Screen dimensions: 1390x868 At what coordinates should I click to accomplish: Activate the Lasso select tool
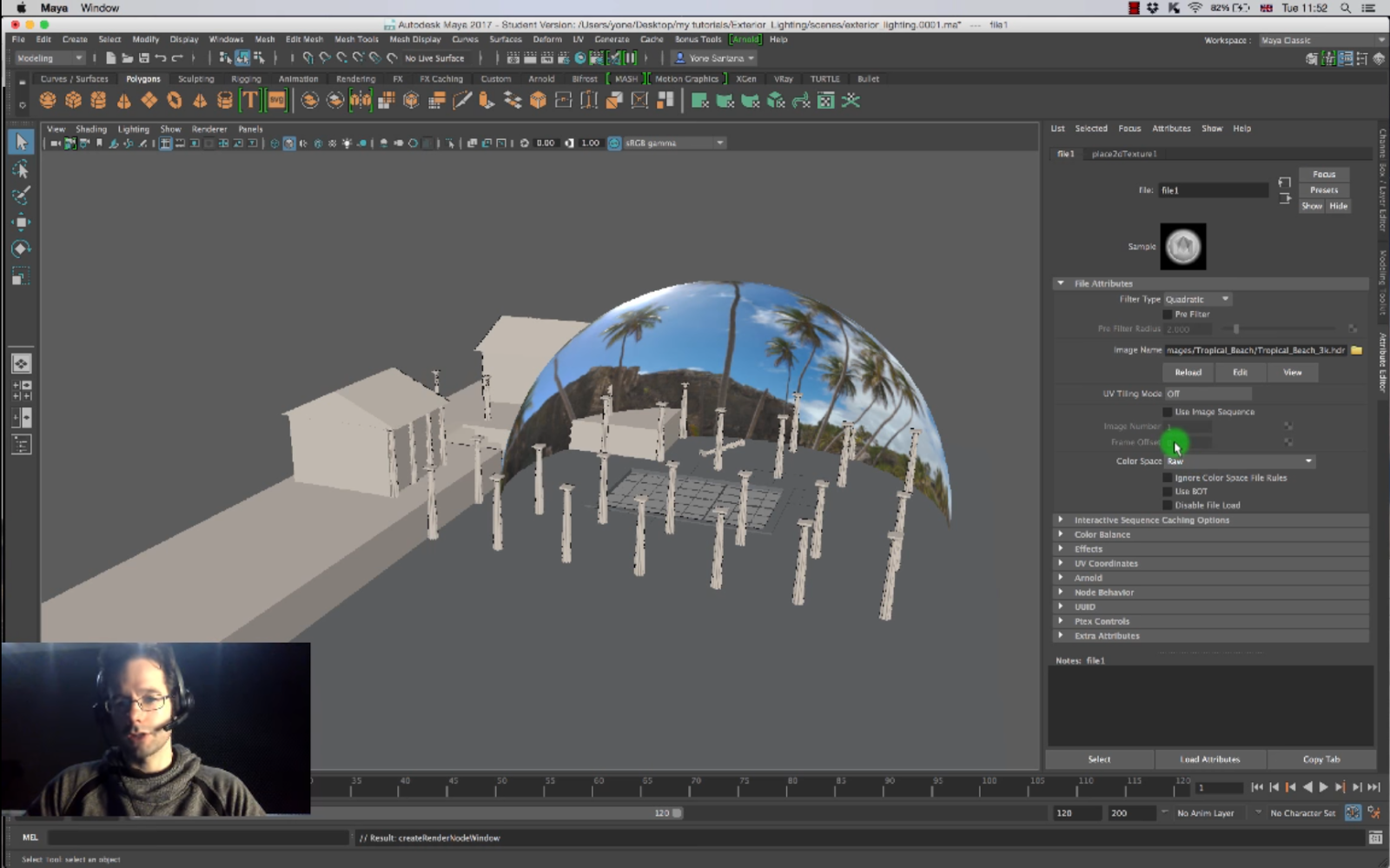click(21, 169)
